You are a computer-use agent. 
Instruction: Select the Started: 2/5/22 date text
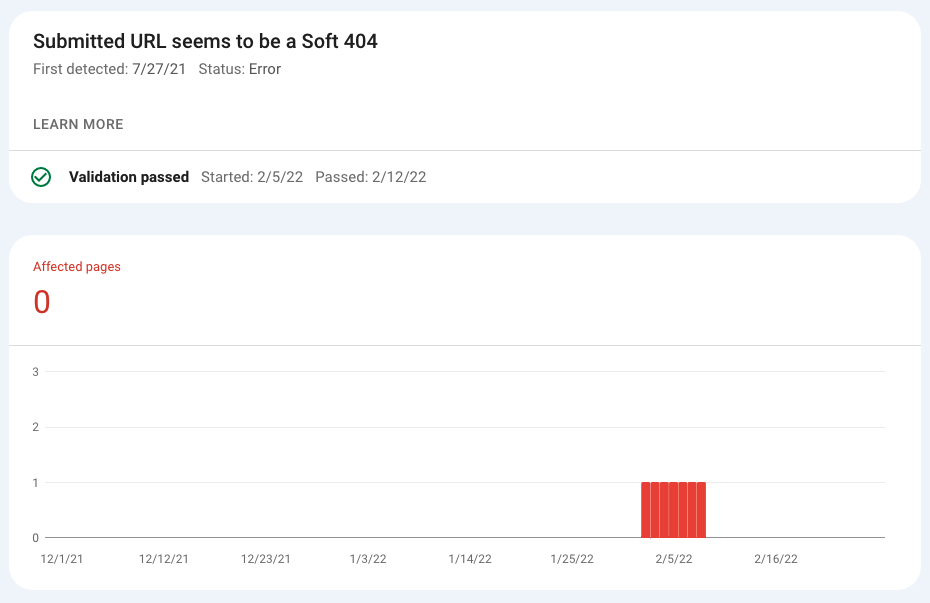coord(252,177)
